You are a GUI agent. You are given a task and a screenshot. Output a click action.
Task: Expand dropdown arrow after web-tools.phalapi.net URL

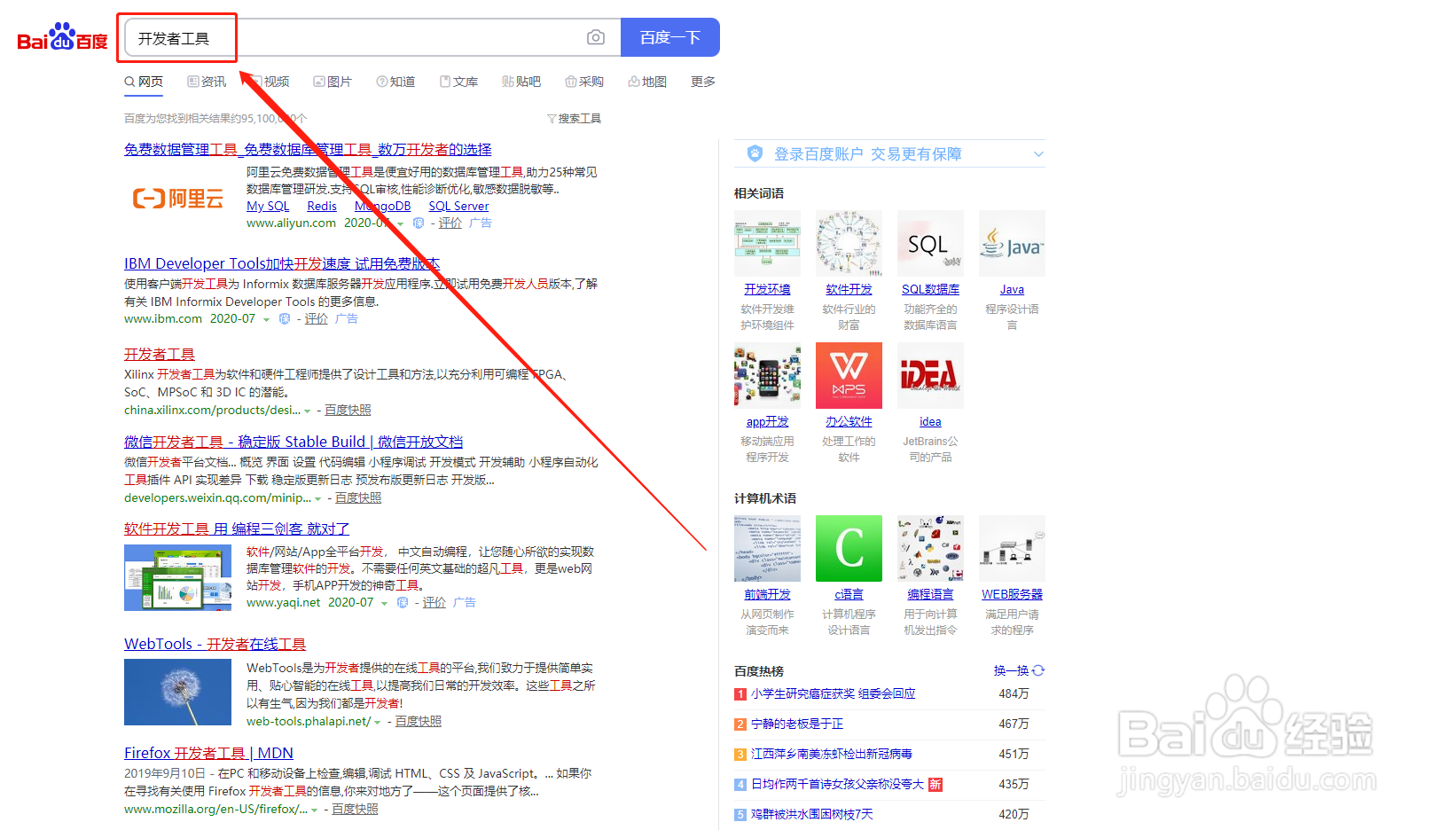tap(378, 722)
